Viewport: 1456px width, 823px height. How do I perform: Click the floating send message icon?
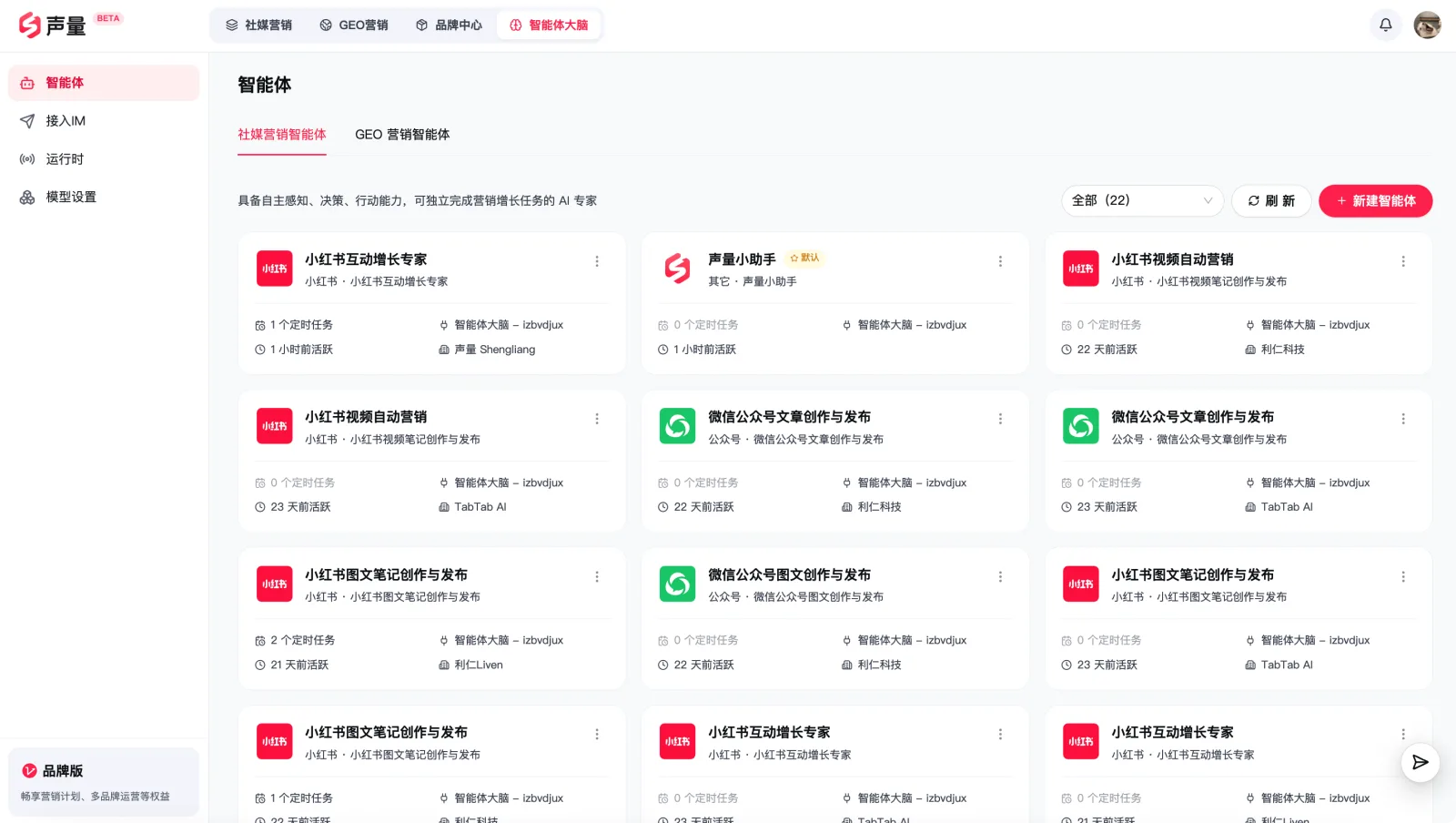click(x=1420, y=762)
